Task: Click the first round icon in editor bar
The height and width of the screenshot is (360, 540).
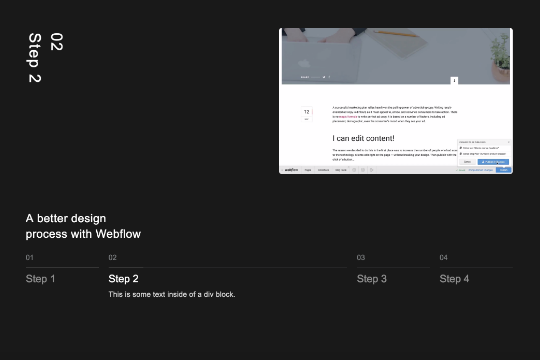Action: 354,170
